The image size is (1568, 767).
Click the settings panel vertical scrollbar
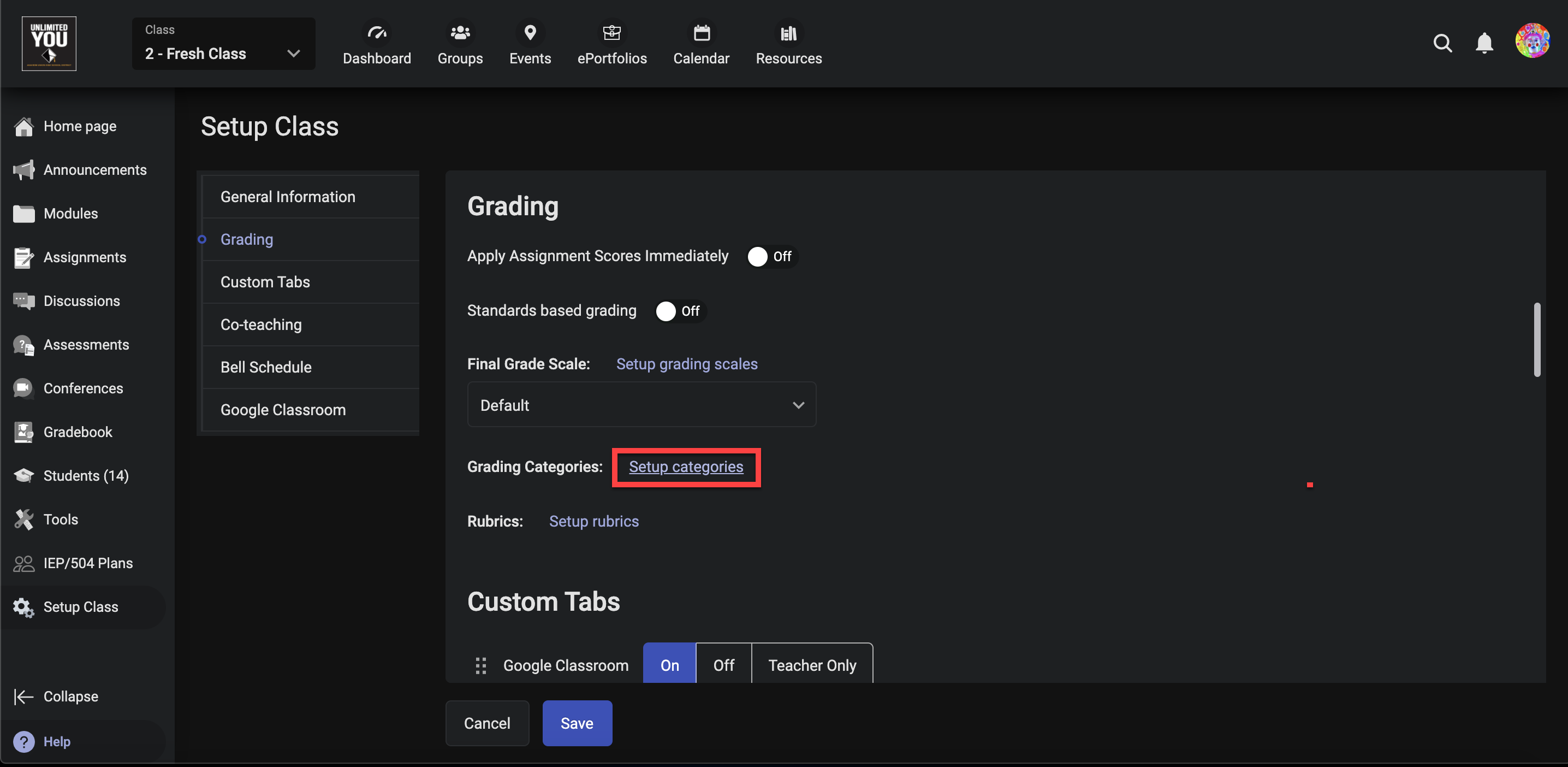(x=1536, y=340)
